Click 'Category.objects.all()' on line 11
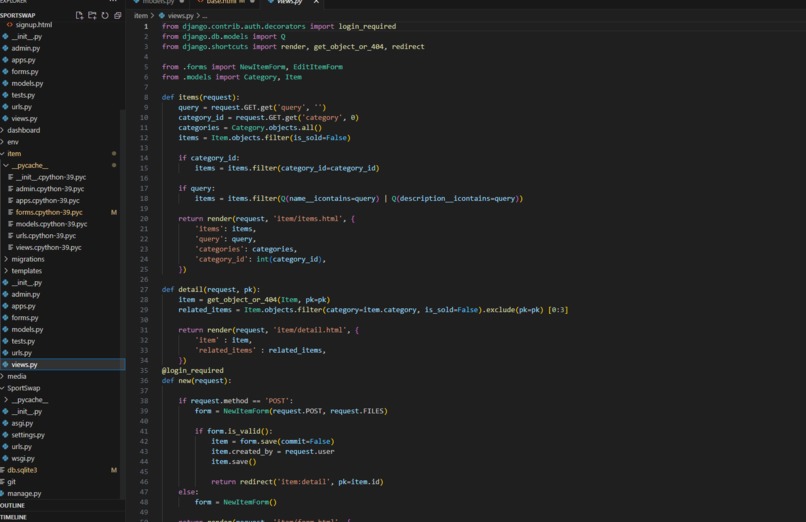Screen dimensions: 806x522 click(x=276, y=127)
